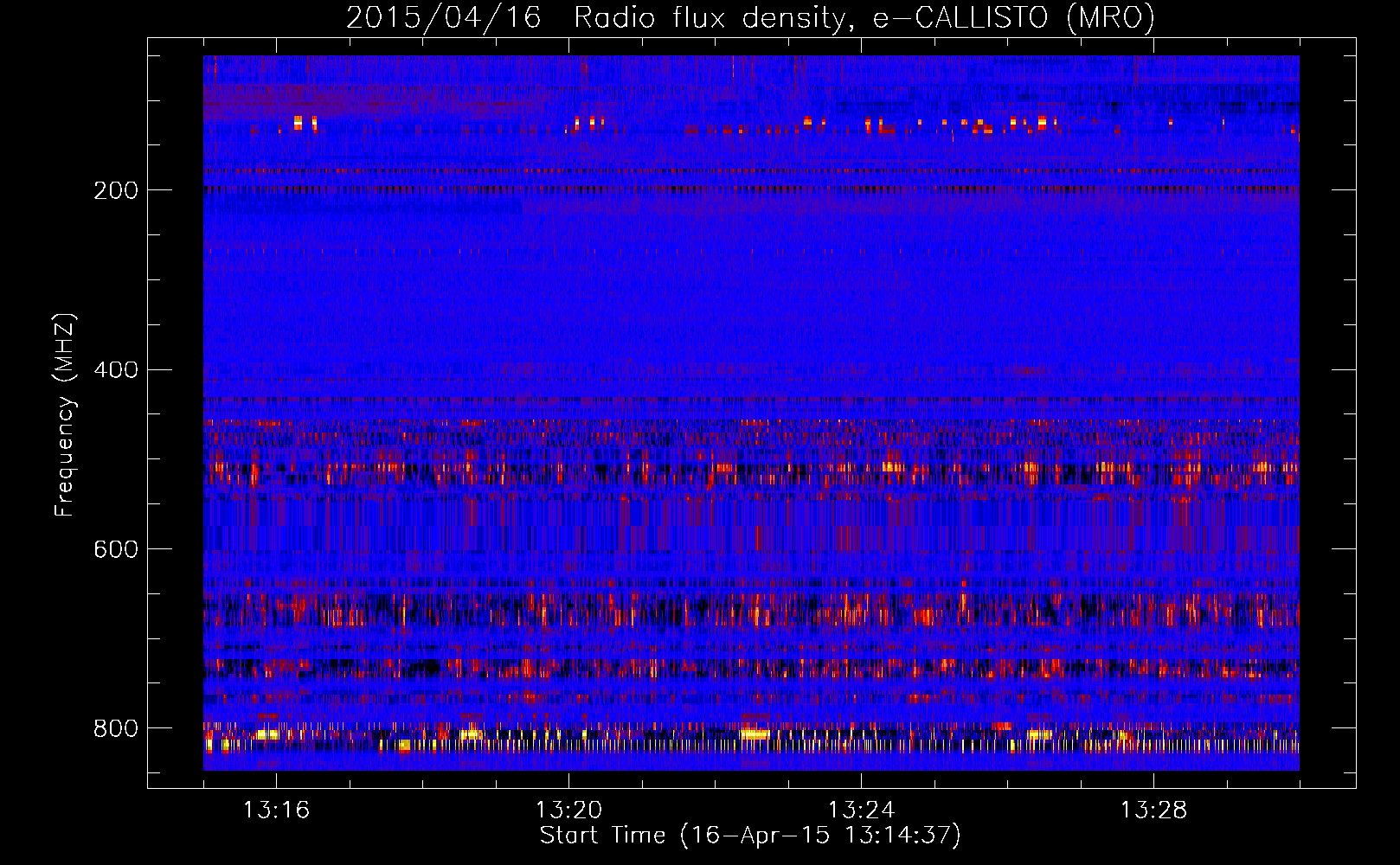Click the 200 frequency tick label
The height and width of the screenshot is (865, 1400).
tap(116, 190)
